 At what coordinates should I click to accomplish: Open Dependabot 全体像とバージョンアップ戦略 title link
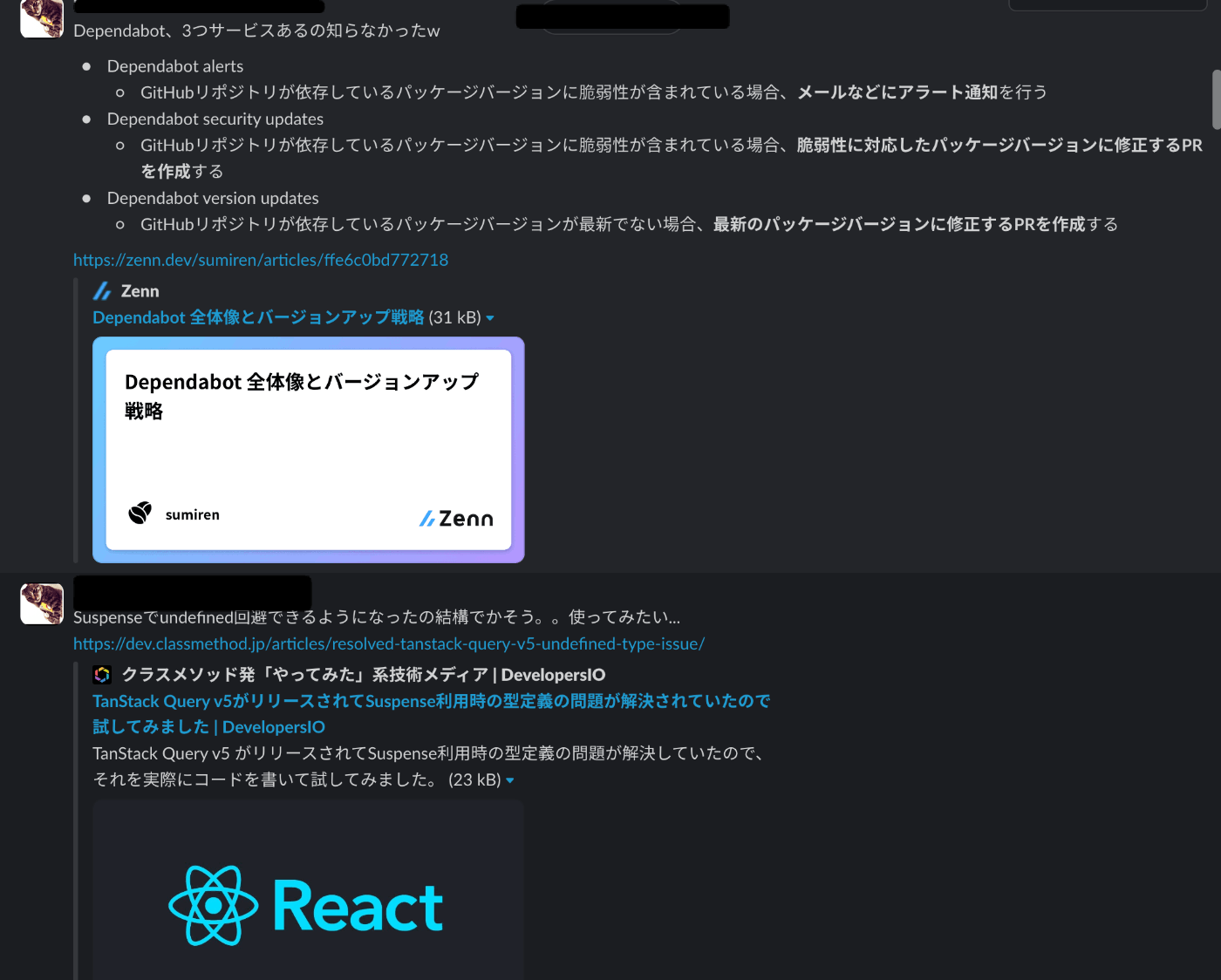(258, 317)
